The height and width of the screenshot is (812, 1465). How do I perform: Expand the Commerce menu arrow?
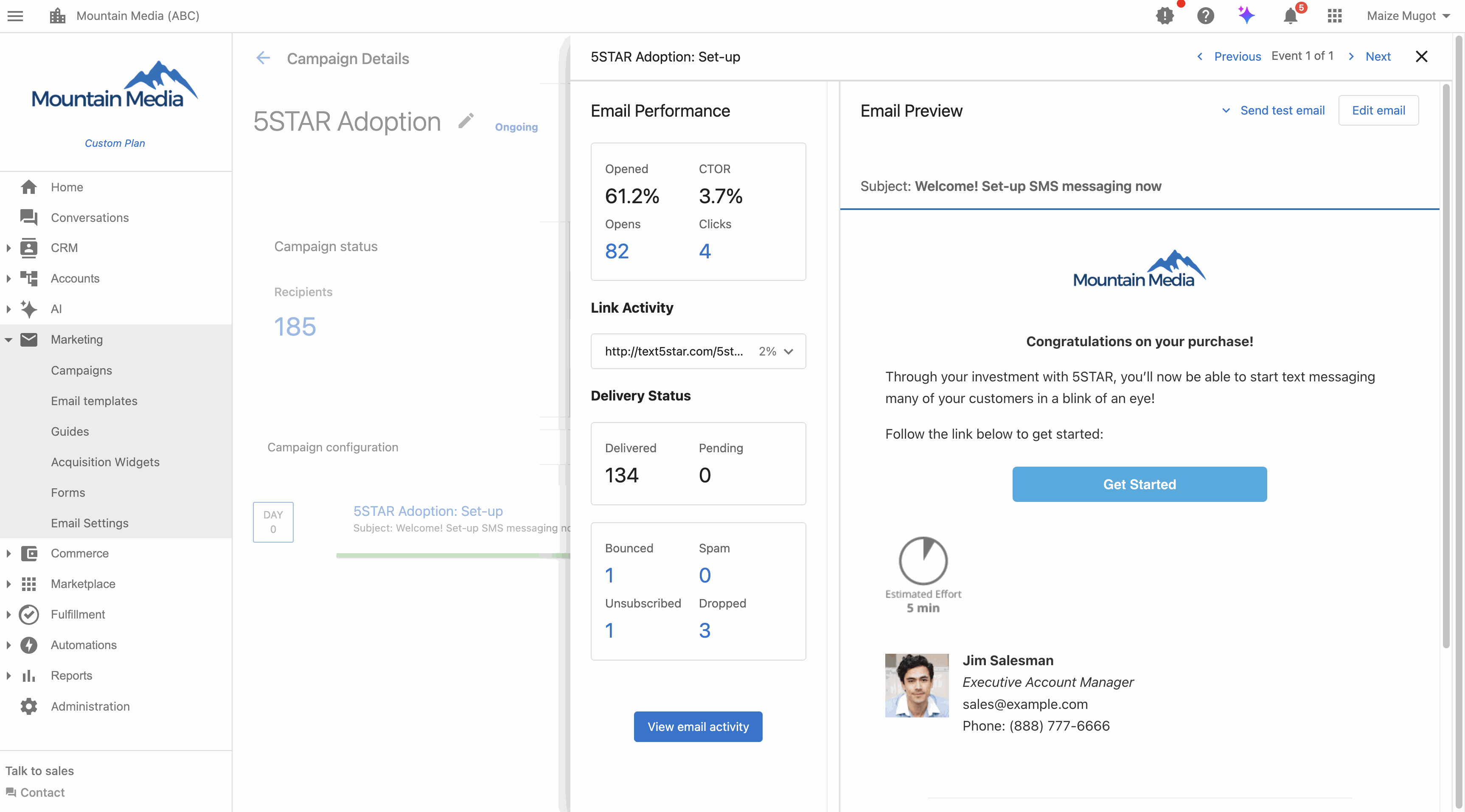point(8,553)
